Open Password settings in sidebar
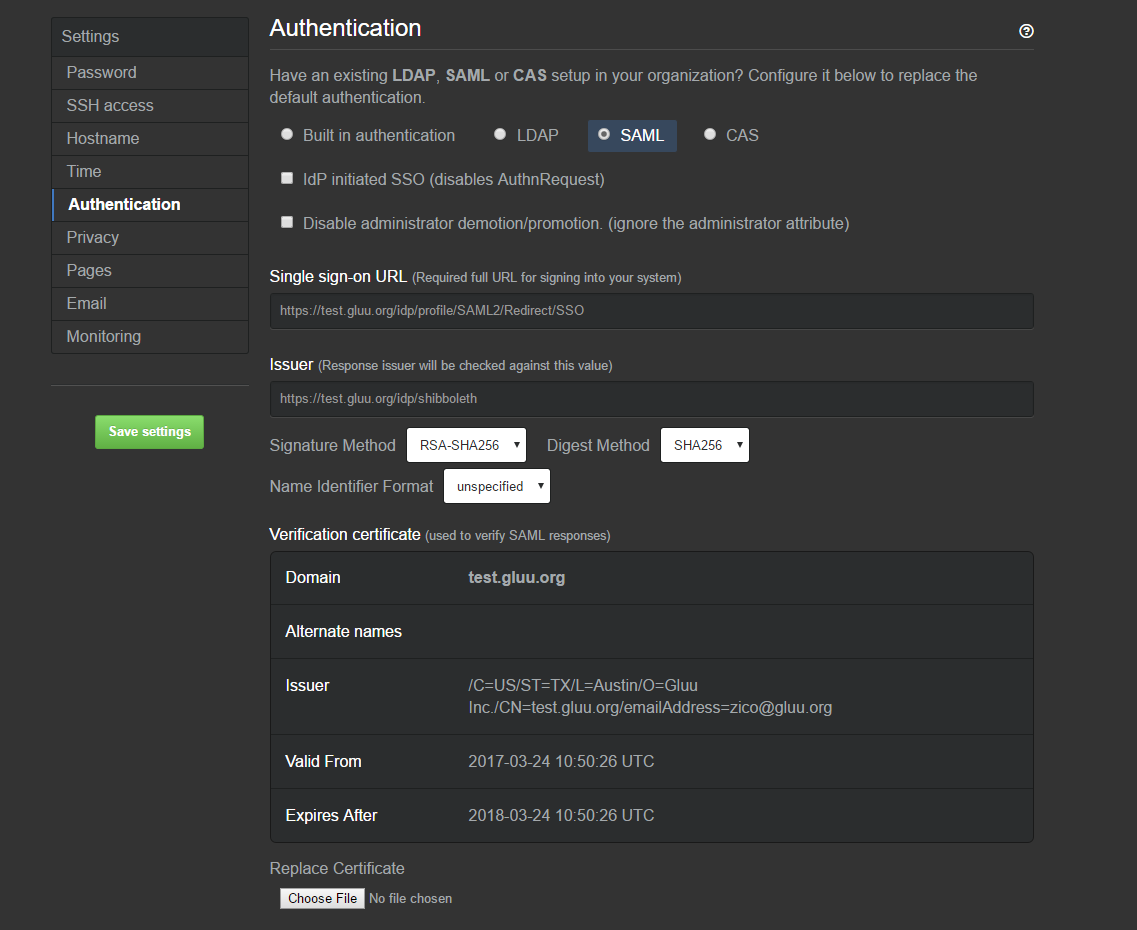The height and width of the screenshot is (930, 1137). tap(101, 72)
